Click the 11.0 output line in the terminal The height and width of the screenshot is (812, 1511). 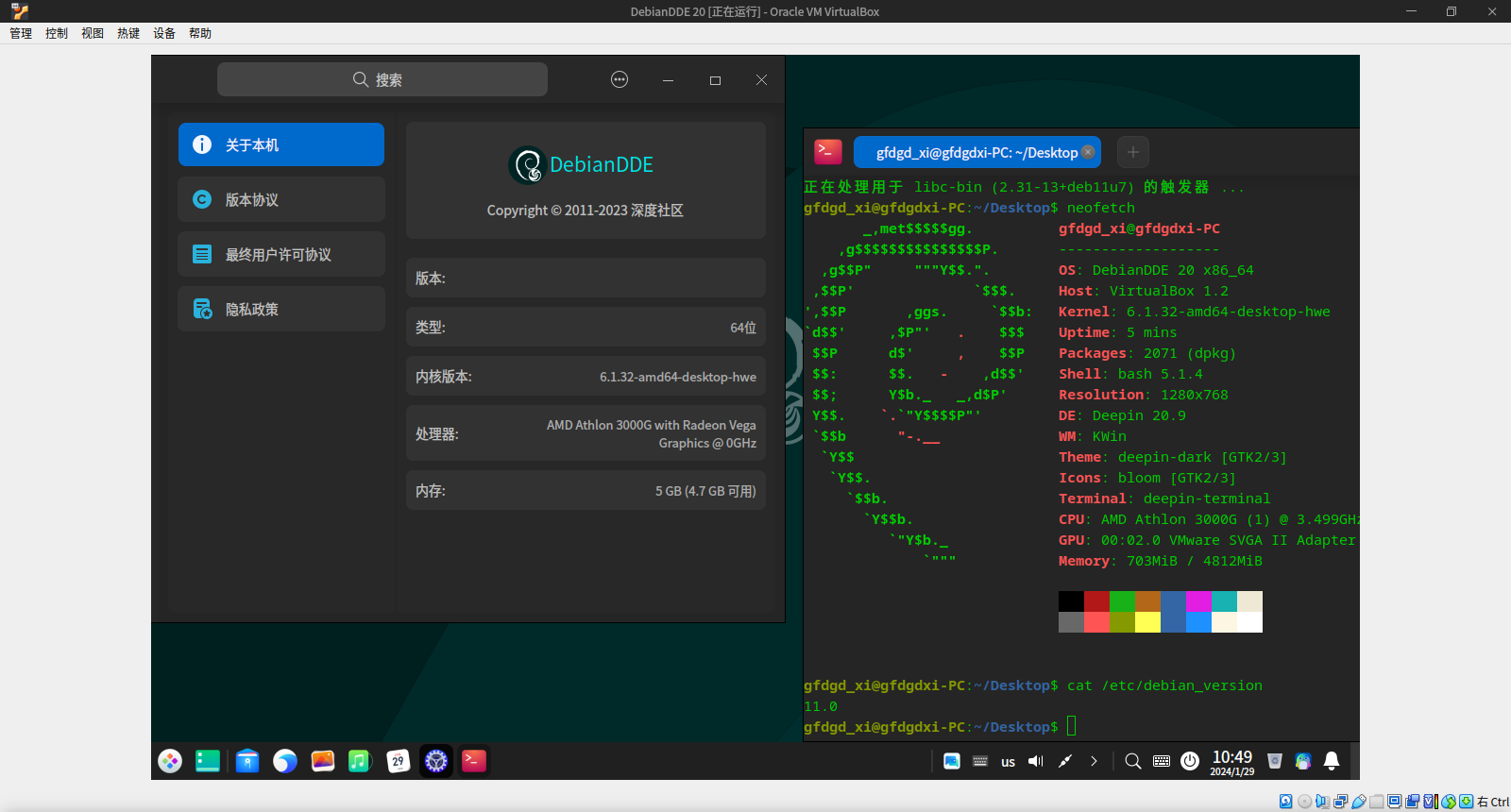coord(820,706)
